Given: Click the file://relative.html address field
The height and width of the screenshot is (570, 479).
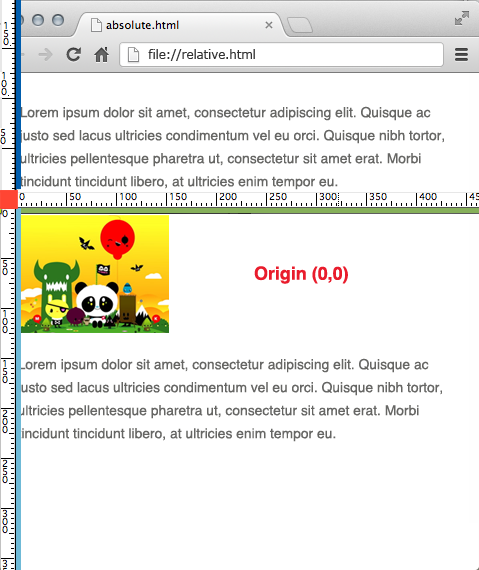Looking at the screenshot, I should pyautogui.click(x=281, y=55).
